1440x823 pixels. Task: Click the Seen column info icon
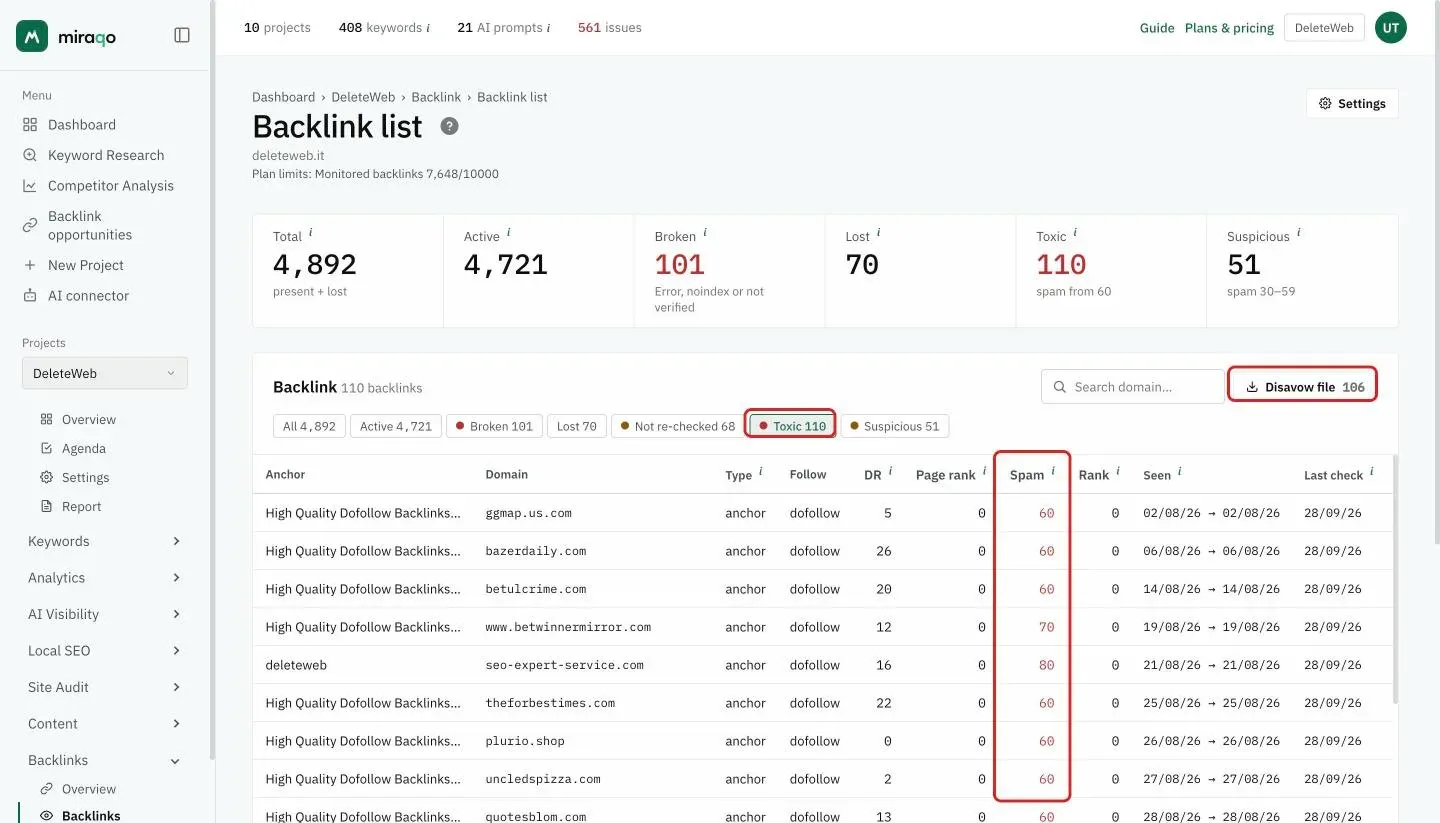pyautogui.click(x=1179, y=471)
